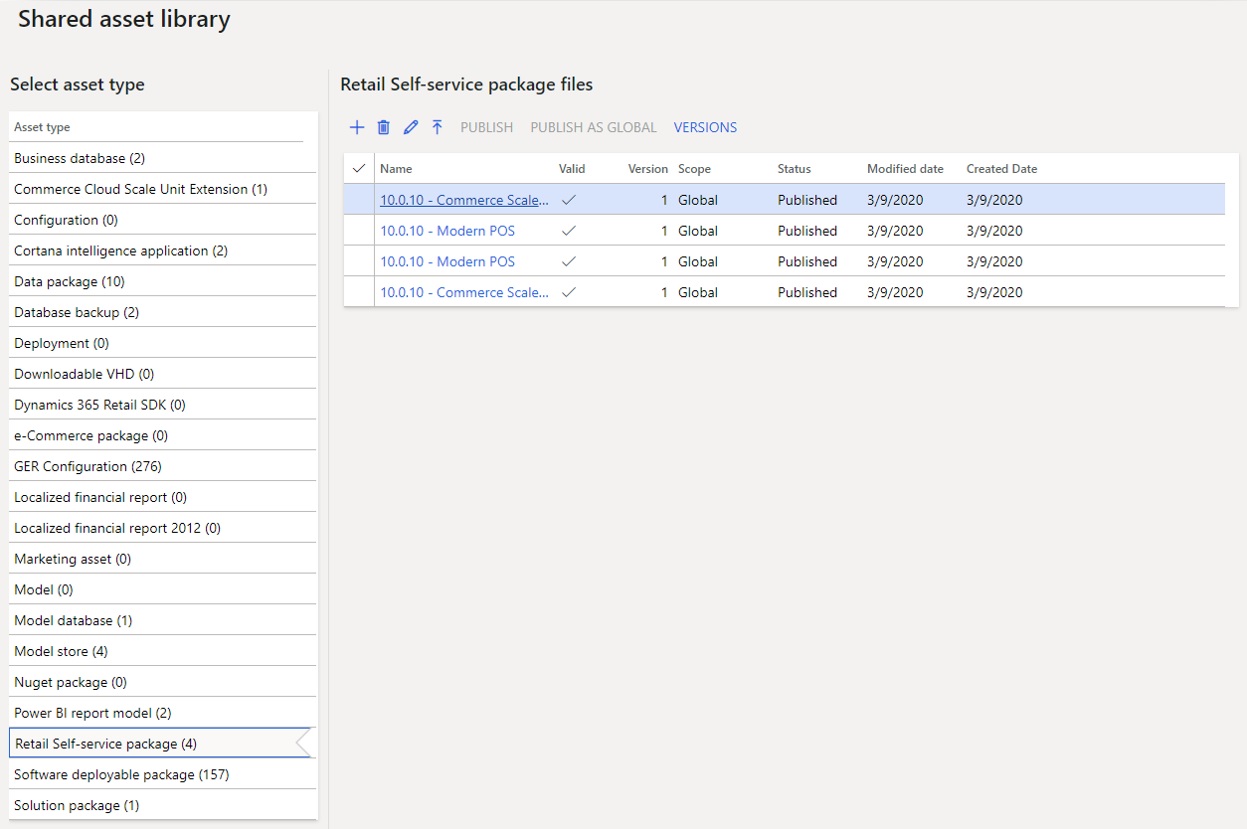1247x829 pixels.
Task: Open the VERSIONS view
Action: coord(705,127)
